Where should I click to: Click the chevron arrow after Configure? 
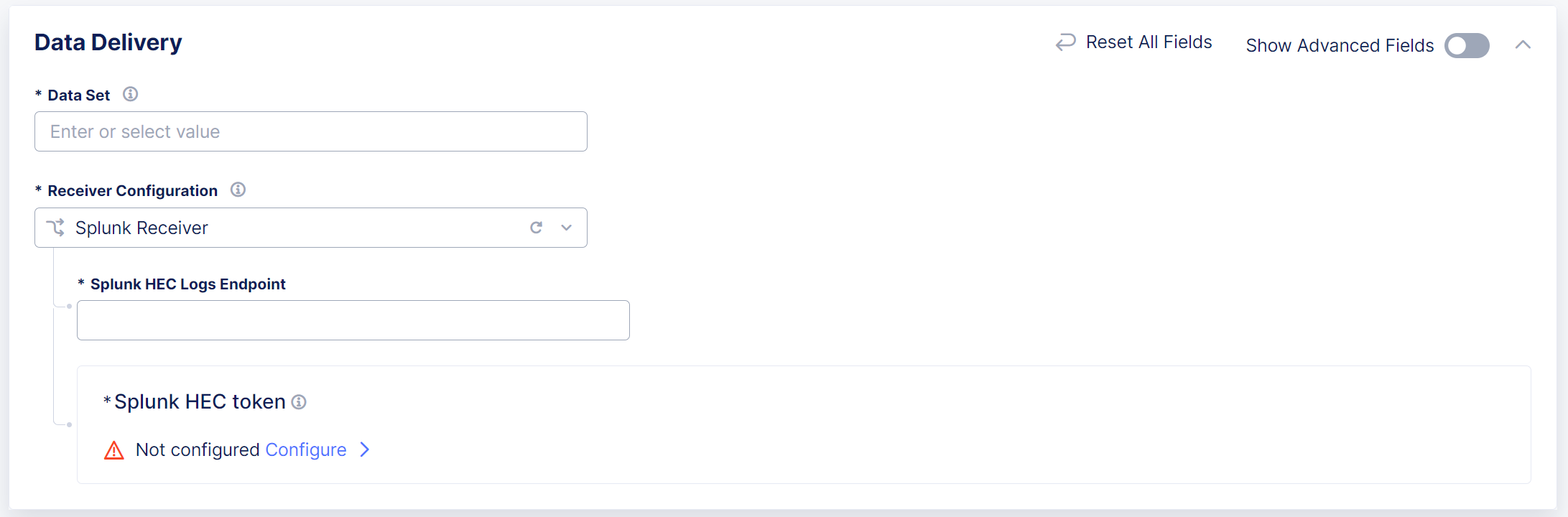[x=366, y=450]
